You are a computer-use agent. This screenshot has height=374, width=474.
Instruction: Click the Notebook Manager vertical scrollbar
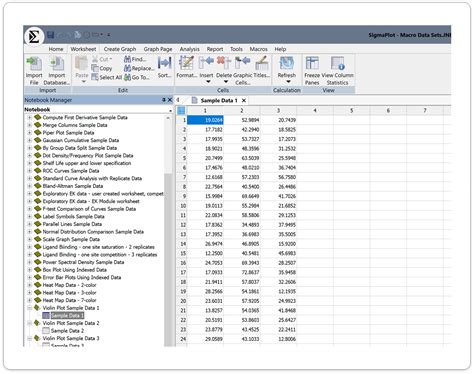pyautogui.click(x=169, y=230)
